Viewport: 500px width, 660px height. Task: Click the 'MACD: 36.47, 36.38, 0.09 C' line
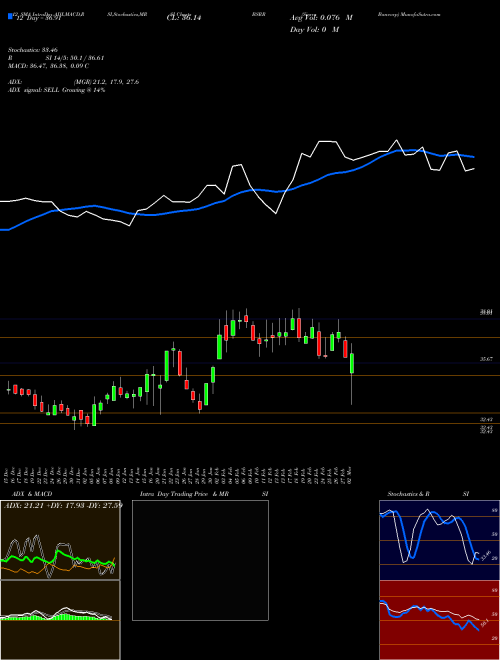tap(48, 66)
